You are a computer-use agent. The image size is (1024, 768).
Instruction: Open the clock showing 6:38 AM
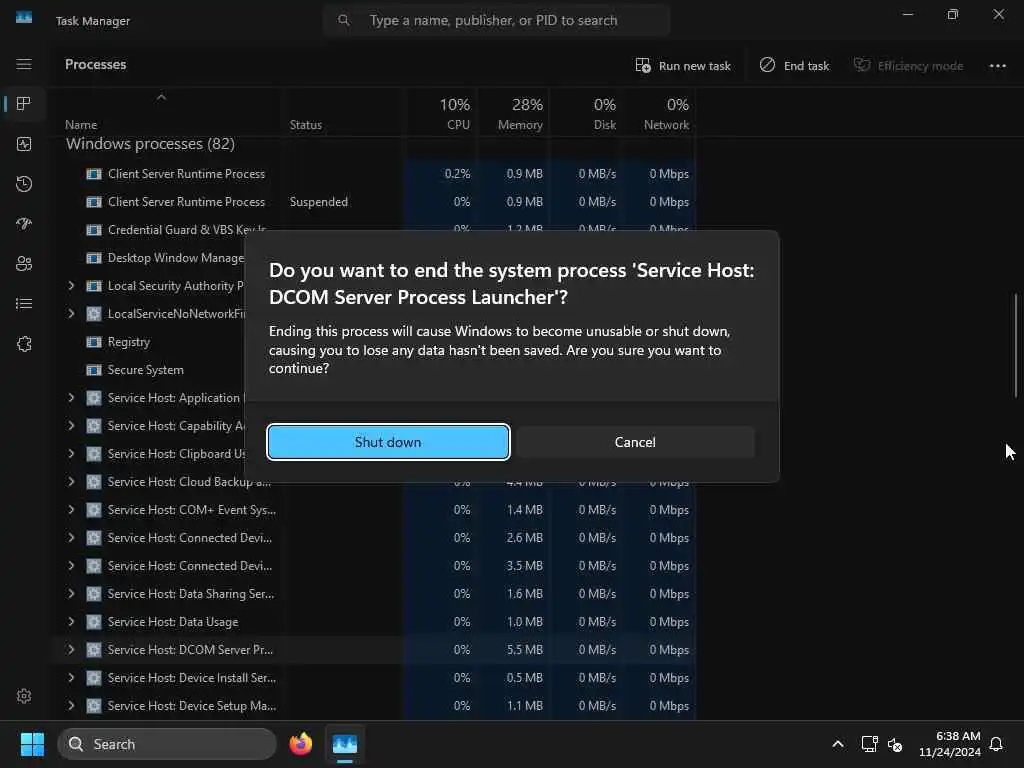tap(950, 744)
